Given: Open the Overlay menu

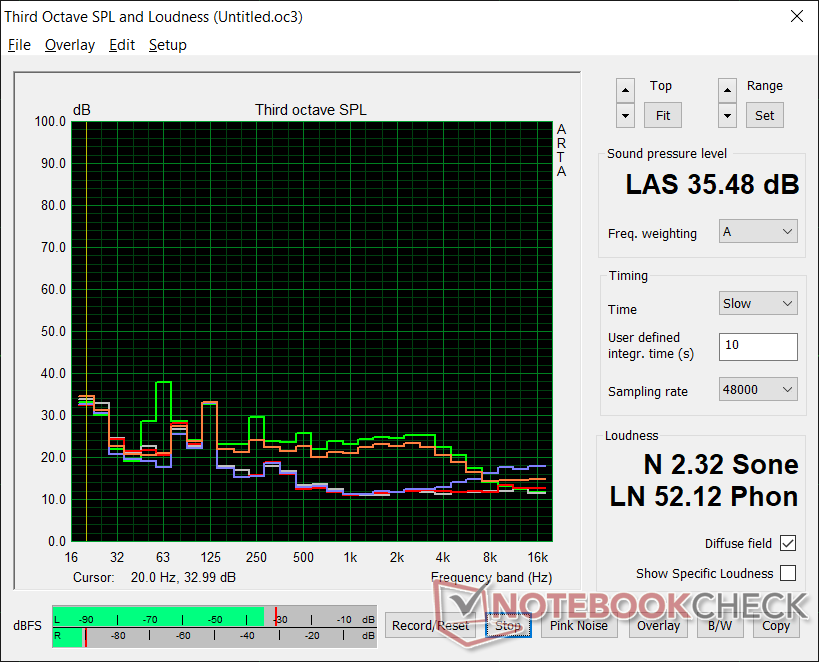Looking at the screenshot, I should pyautogui.click(x=69, y=45).
